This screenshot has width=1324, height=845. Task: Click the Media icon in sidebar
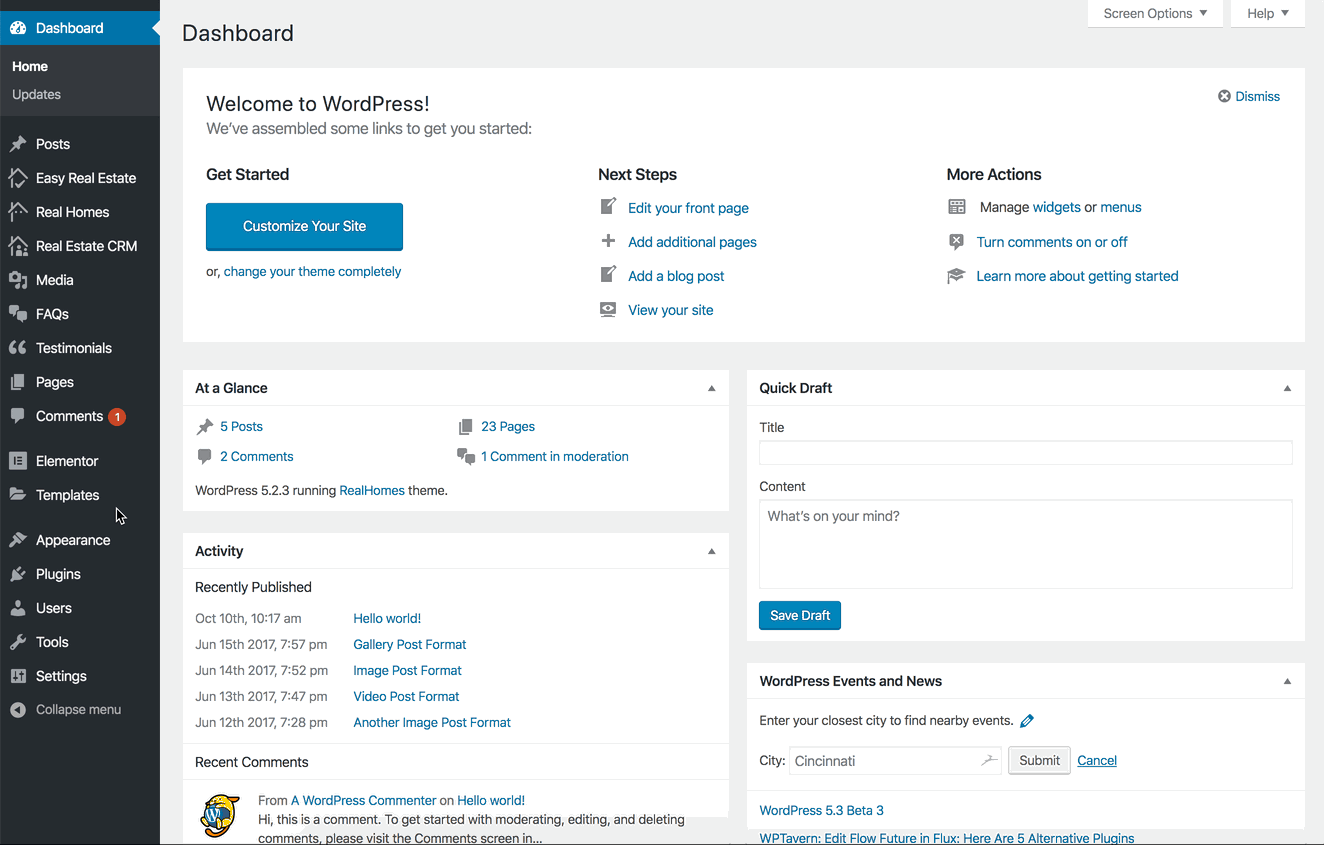pyautogui.click(x=18, y=280)
